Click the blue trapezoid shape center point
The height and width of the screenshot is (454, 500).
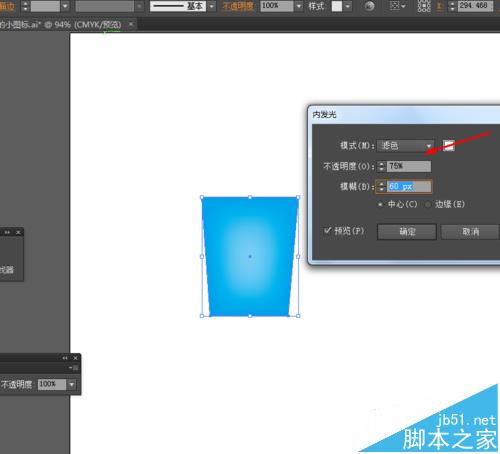(250, 256)
